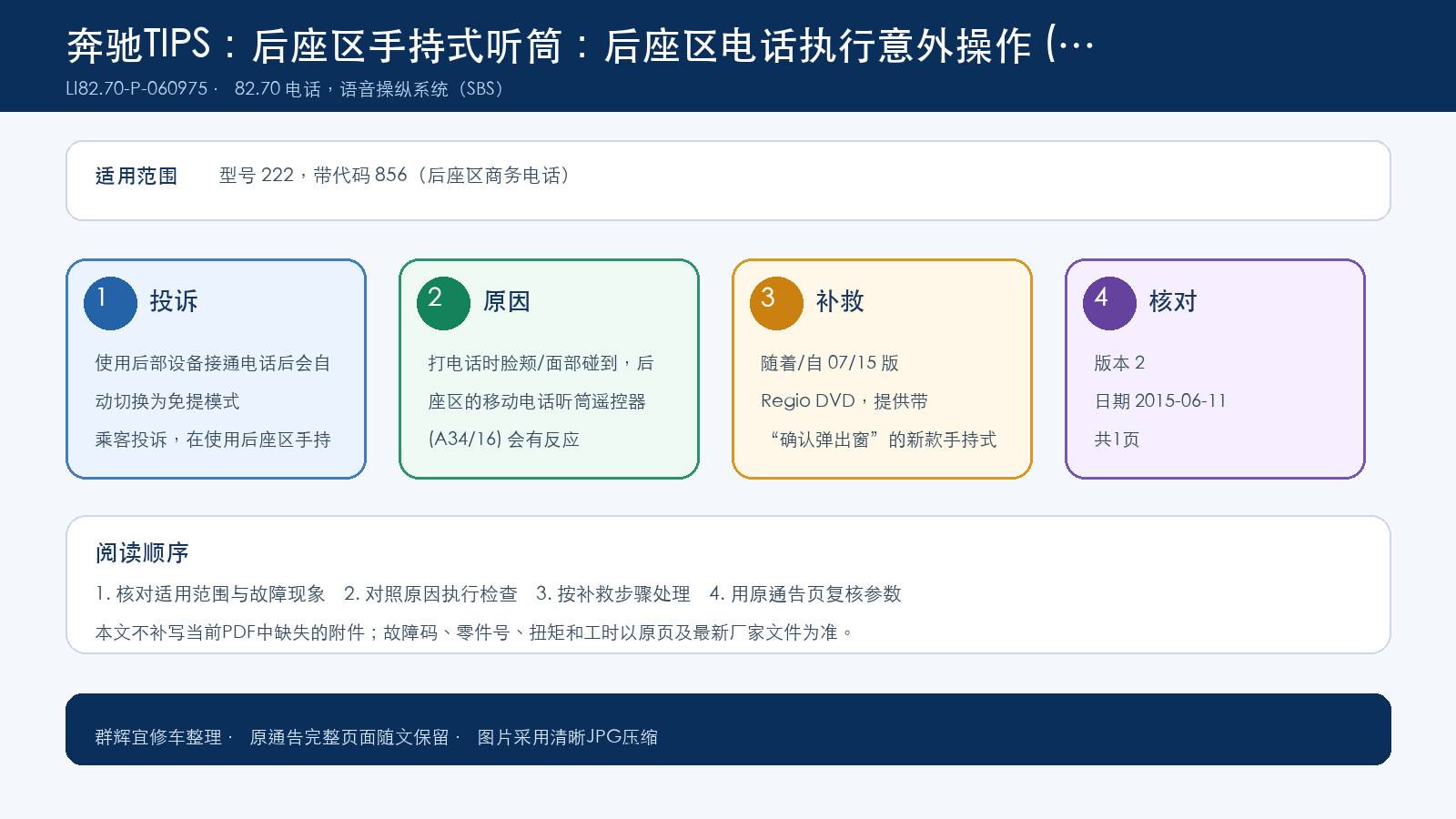Select the 投诉 card heading
The height and width of the screenshot is (819, 1456).
(x=174, y=301)
